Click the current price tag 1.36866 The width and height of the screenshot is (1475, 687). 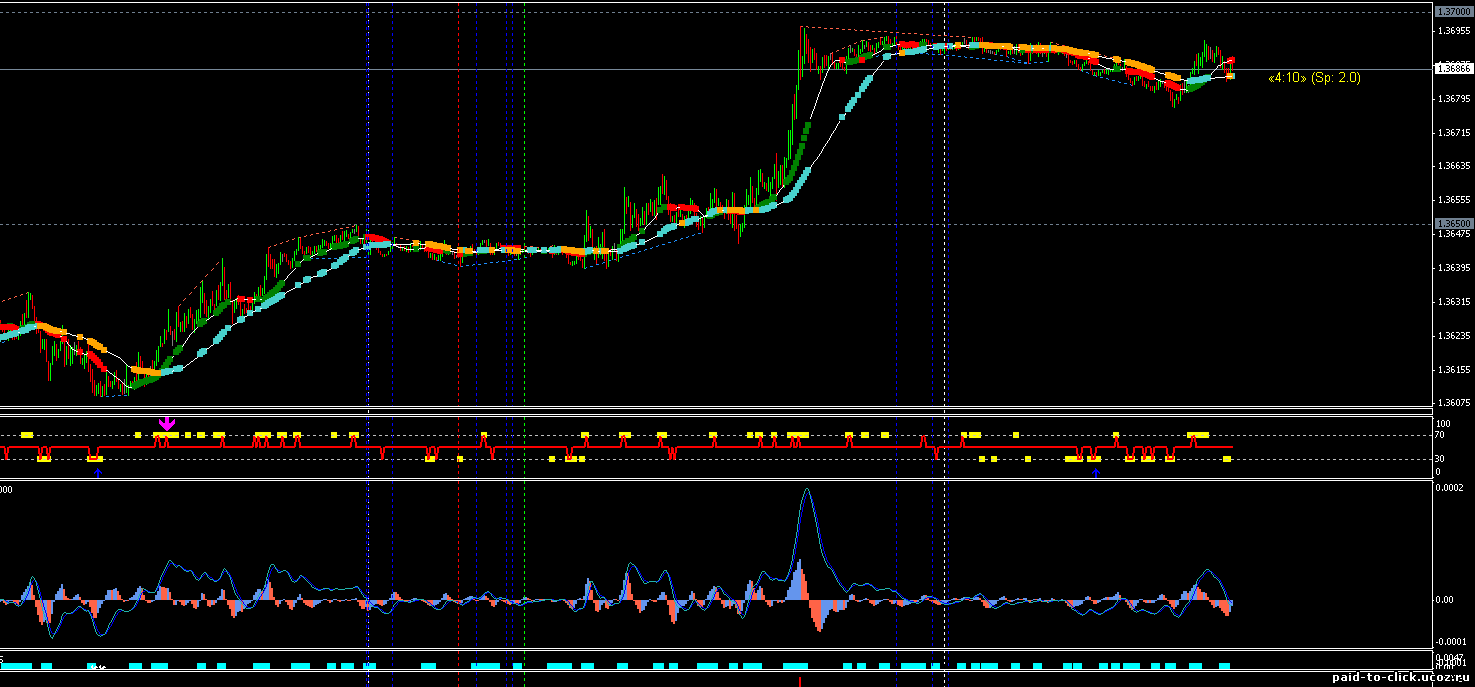1452,69
